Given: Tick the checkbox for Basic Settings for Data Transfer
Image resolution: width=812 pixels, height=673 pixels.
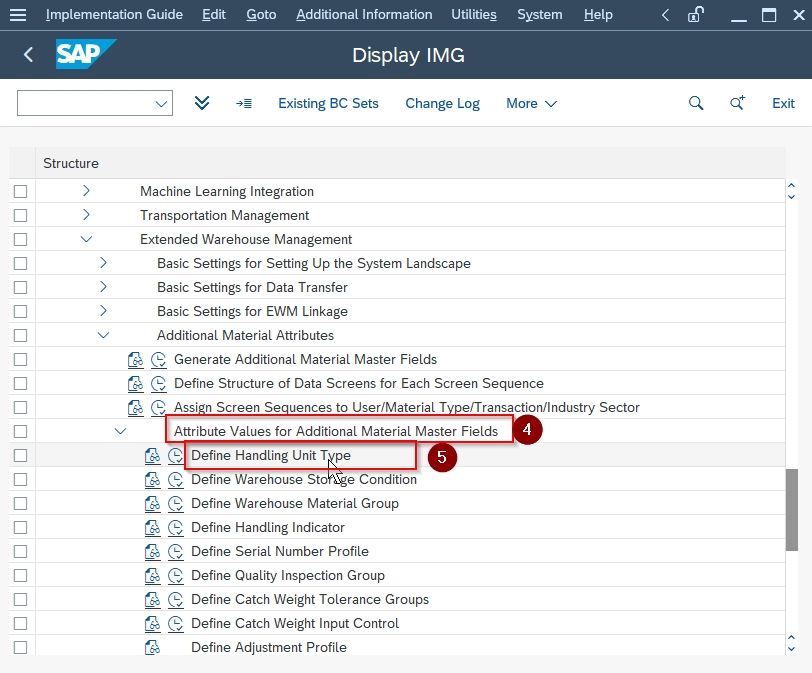Looking at the screenshot, I should click(x=20, y=287).
